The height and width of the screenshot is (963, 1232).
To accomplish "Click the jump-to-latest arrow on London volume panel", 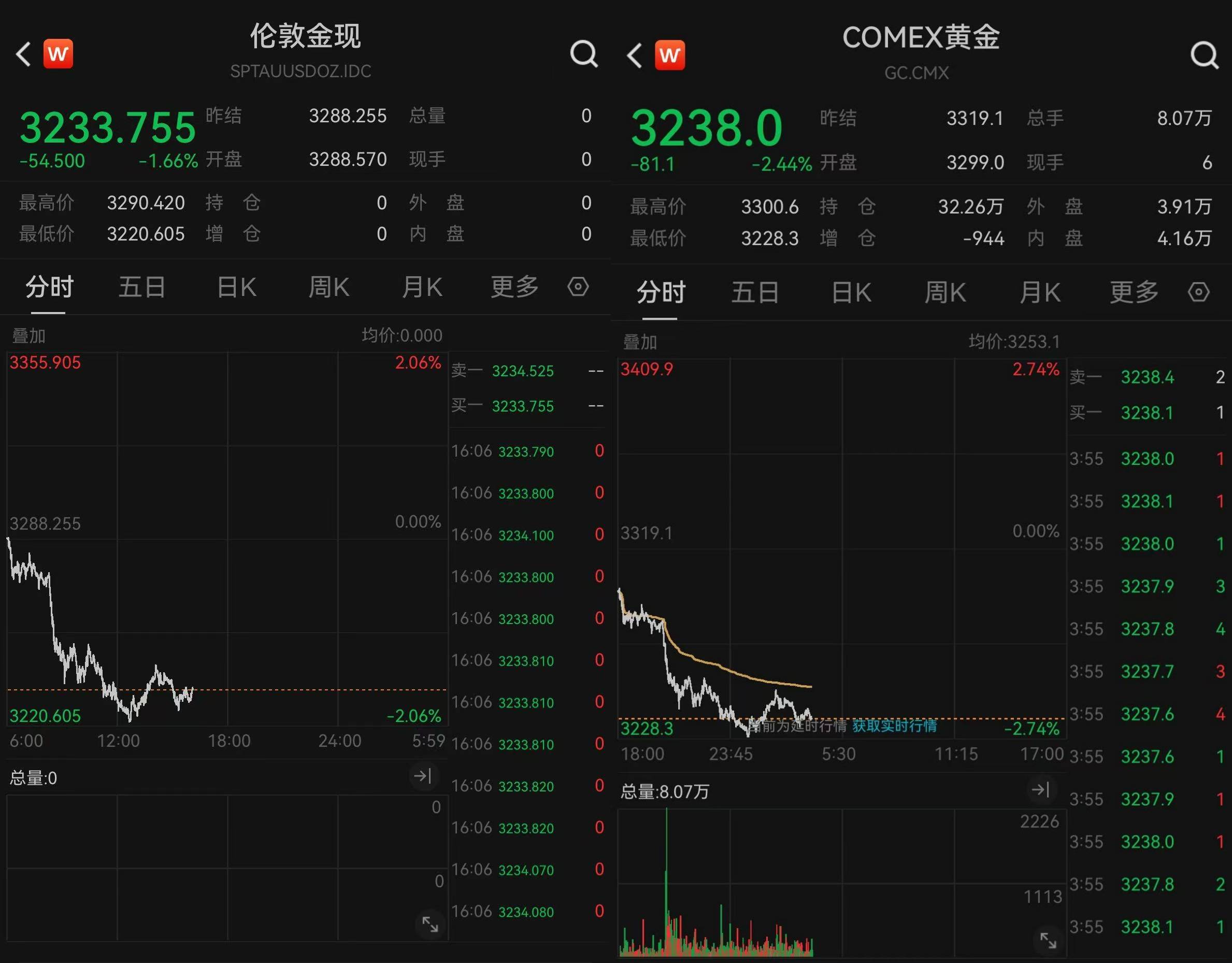I will click(425, 776).
